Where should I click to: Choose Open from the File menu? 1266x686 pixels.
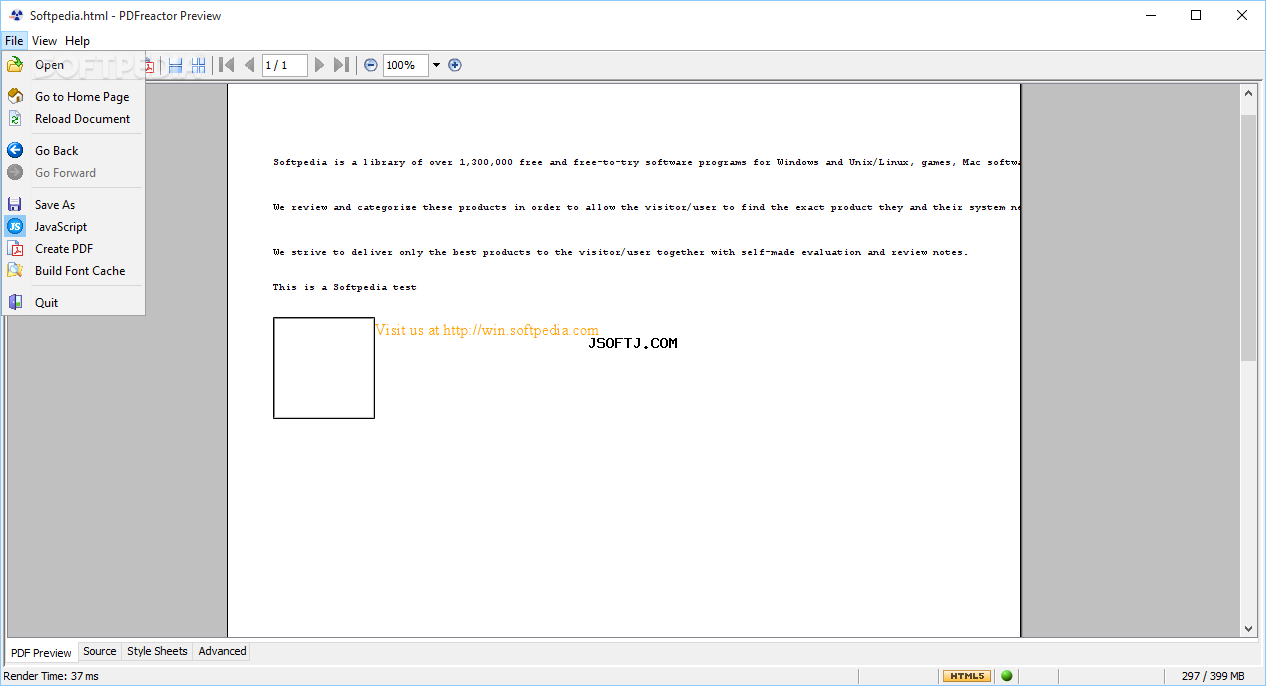(x=74, y=65)
